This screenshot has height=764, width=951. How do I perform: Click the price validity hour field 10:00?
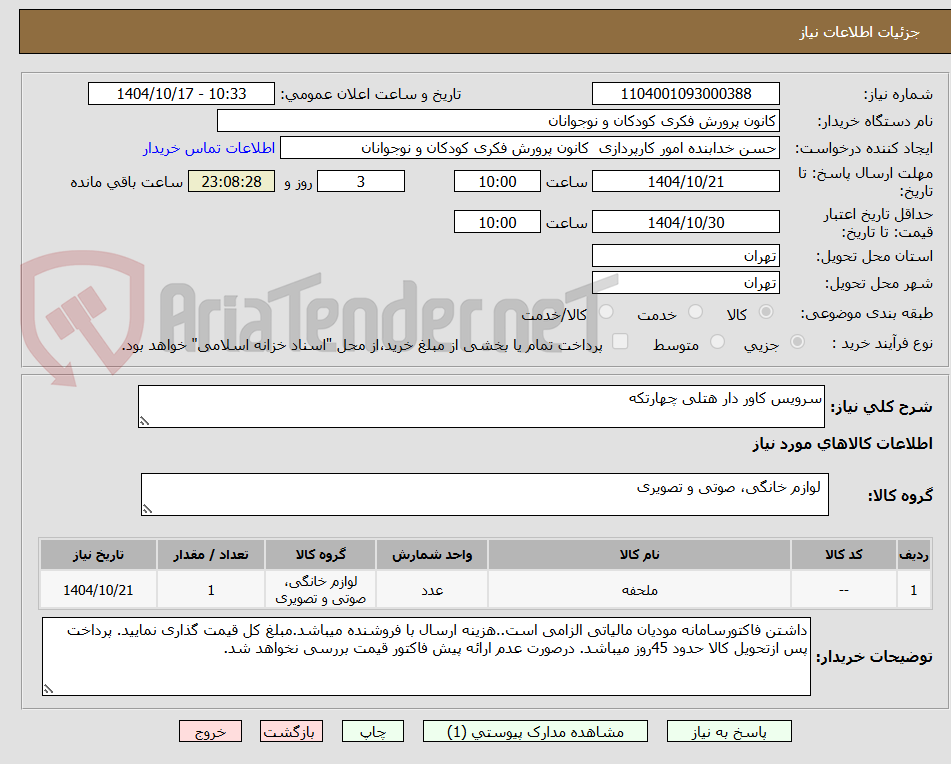click(497, 222)
